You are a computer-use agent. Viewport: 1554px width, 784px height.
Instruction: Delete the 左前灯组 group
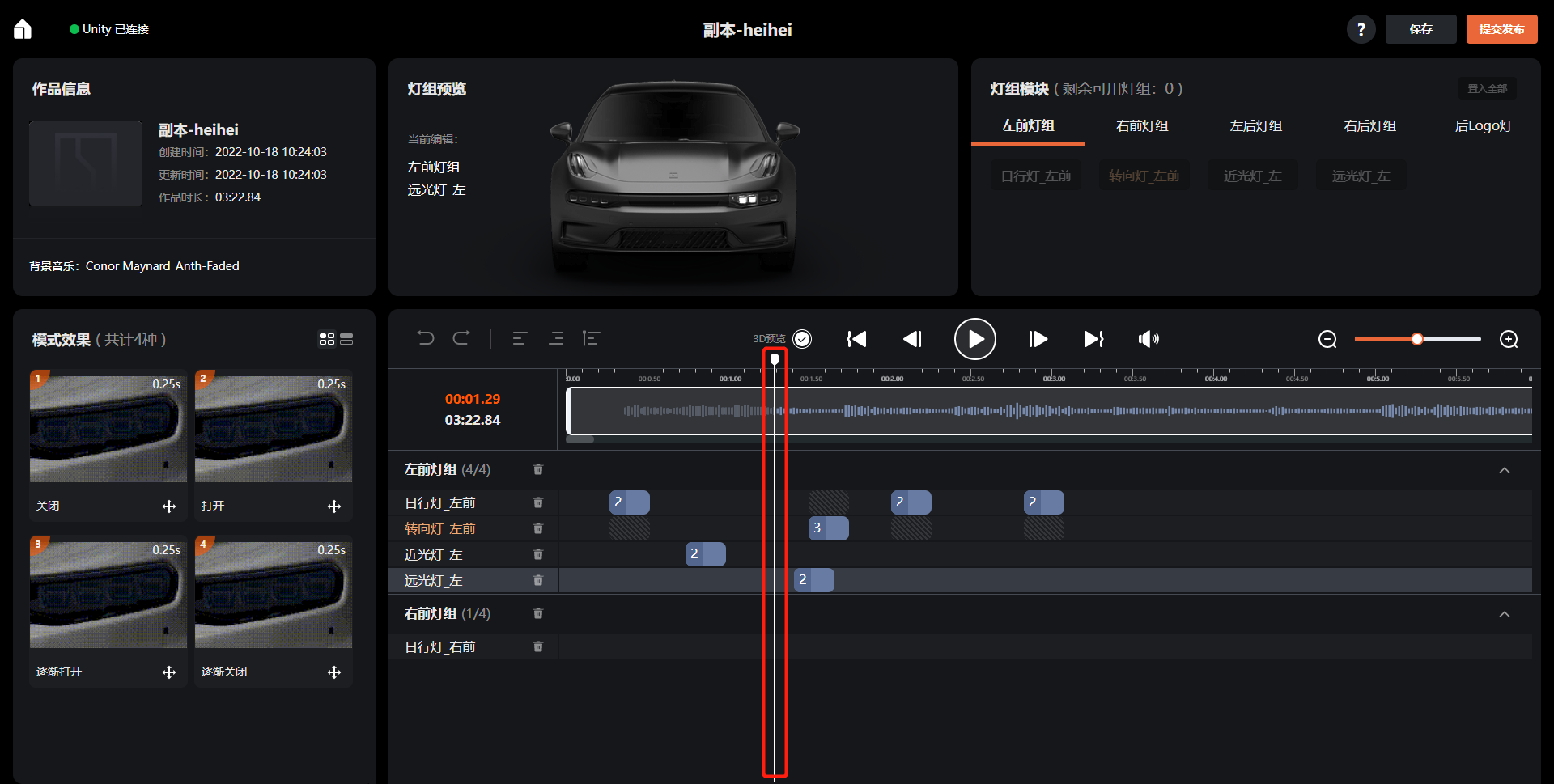538,469
